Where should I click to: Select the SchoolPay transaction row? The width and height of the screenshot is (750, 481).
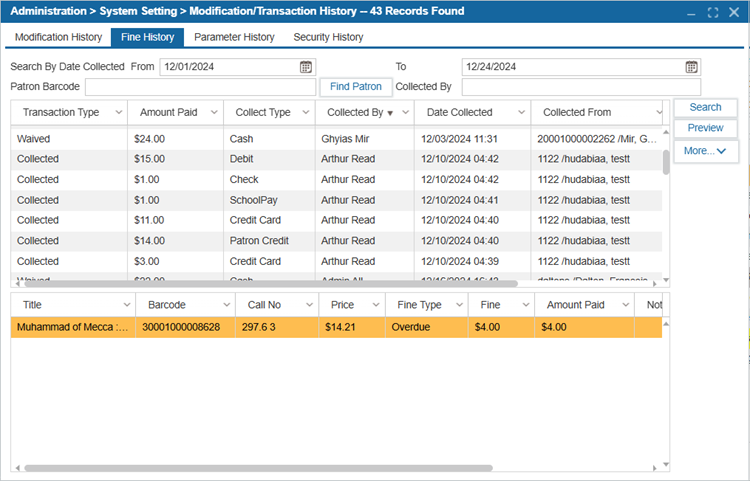[336, 200]
